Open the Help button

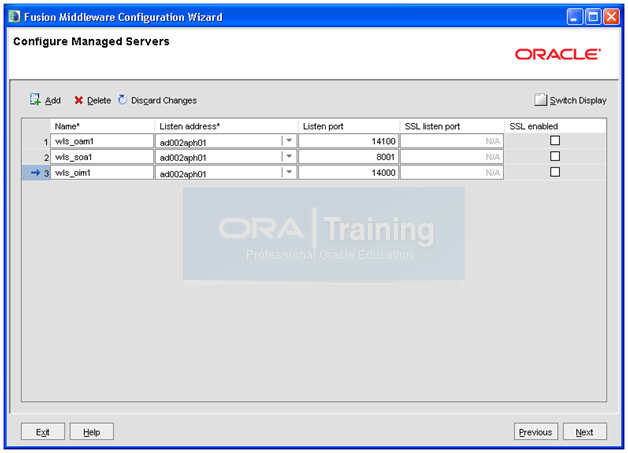click(x=92, y=432)
